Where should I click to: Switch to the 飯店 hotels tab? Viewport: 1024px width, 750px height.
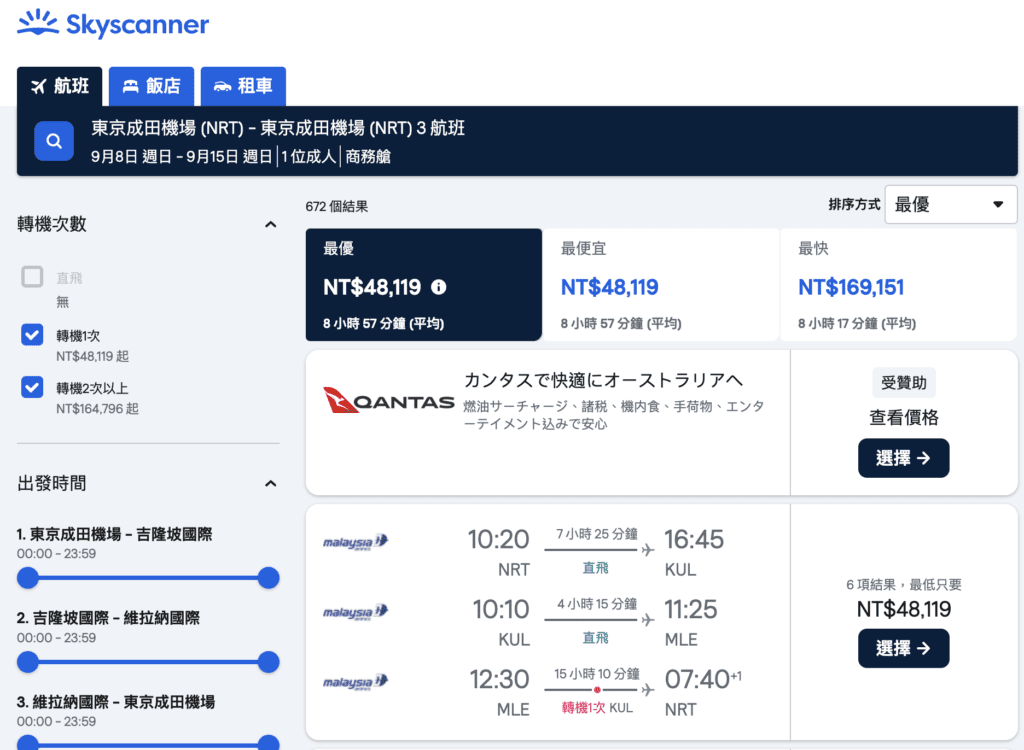[152, 86]
